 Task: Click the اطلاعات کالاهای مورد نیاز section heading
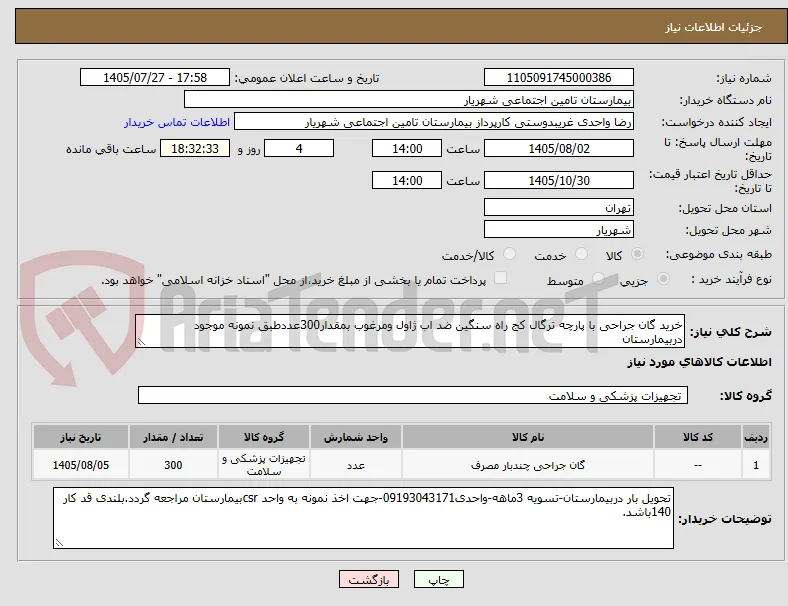699,362
